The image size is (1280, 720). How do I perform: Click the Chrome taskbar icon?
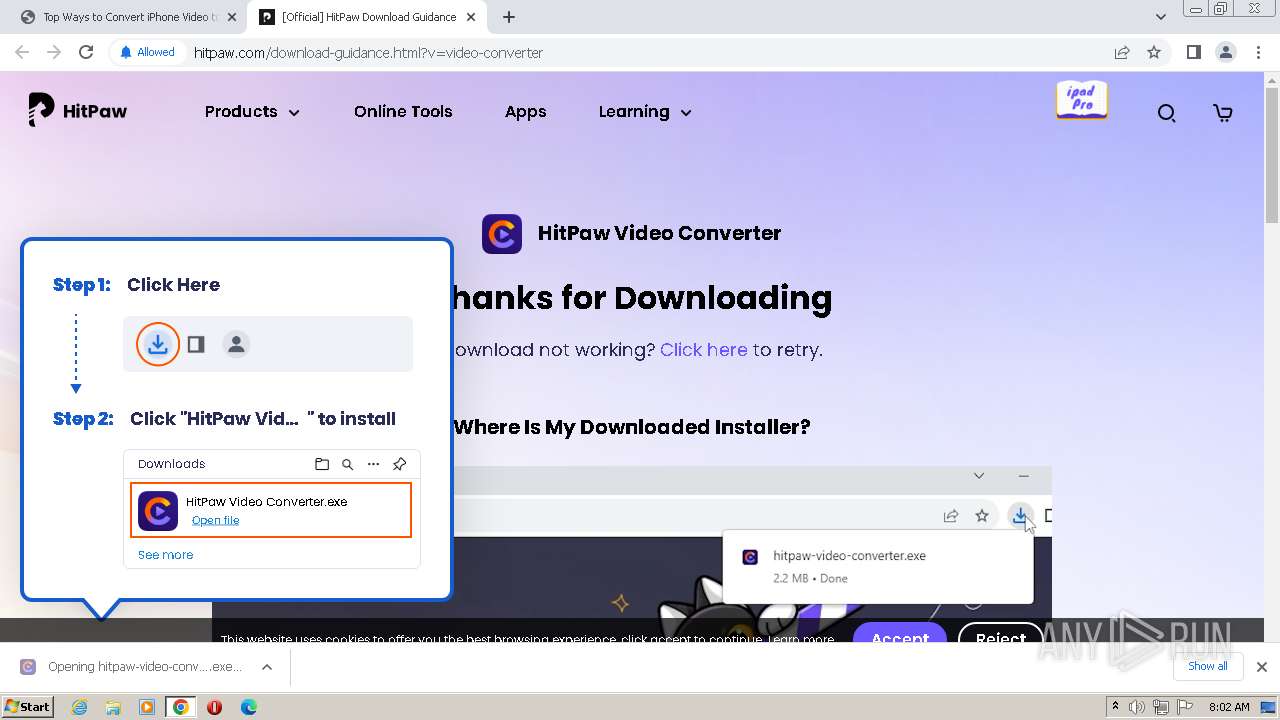181,707
